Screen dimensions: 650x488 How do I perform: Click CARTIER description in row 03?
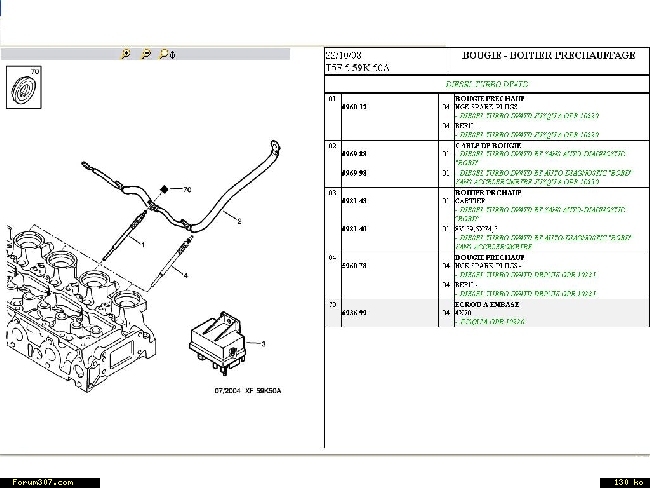click(x=470, y=201)
